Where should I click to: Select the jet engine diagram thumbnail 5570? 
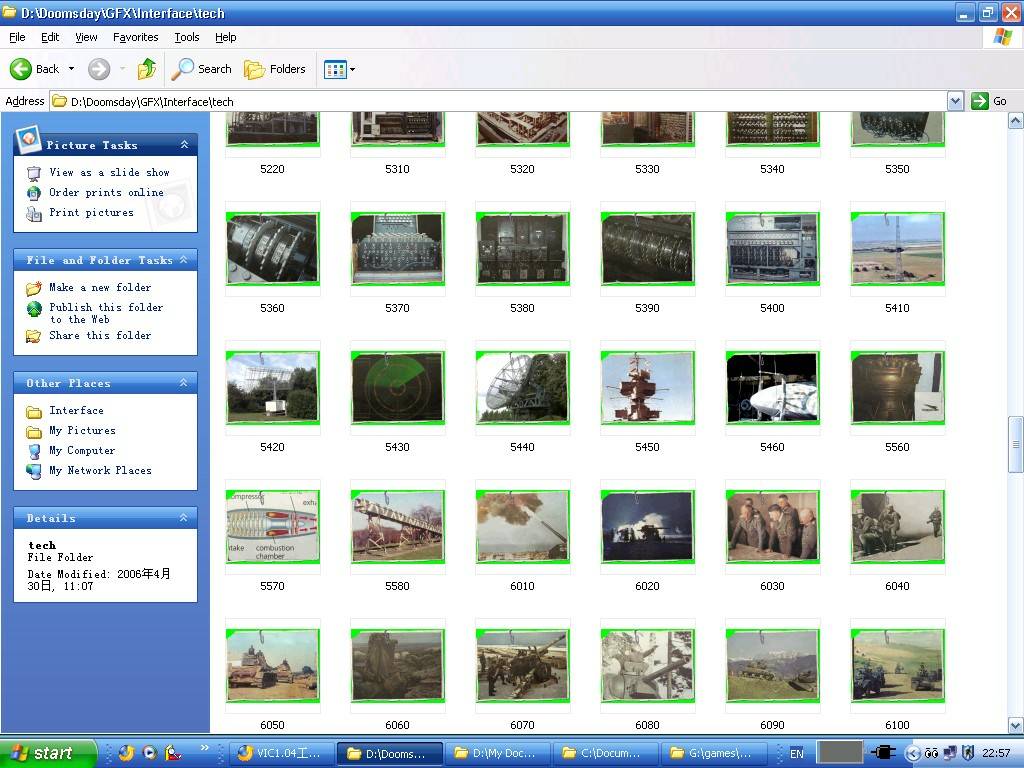coord(272,526)
